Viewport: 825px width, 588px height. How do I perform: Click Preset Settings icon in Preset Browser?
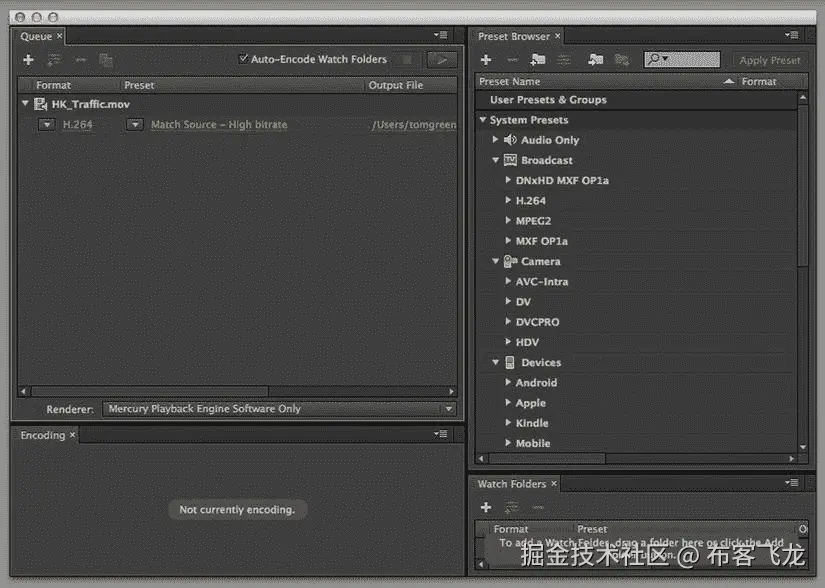[564, 60]
